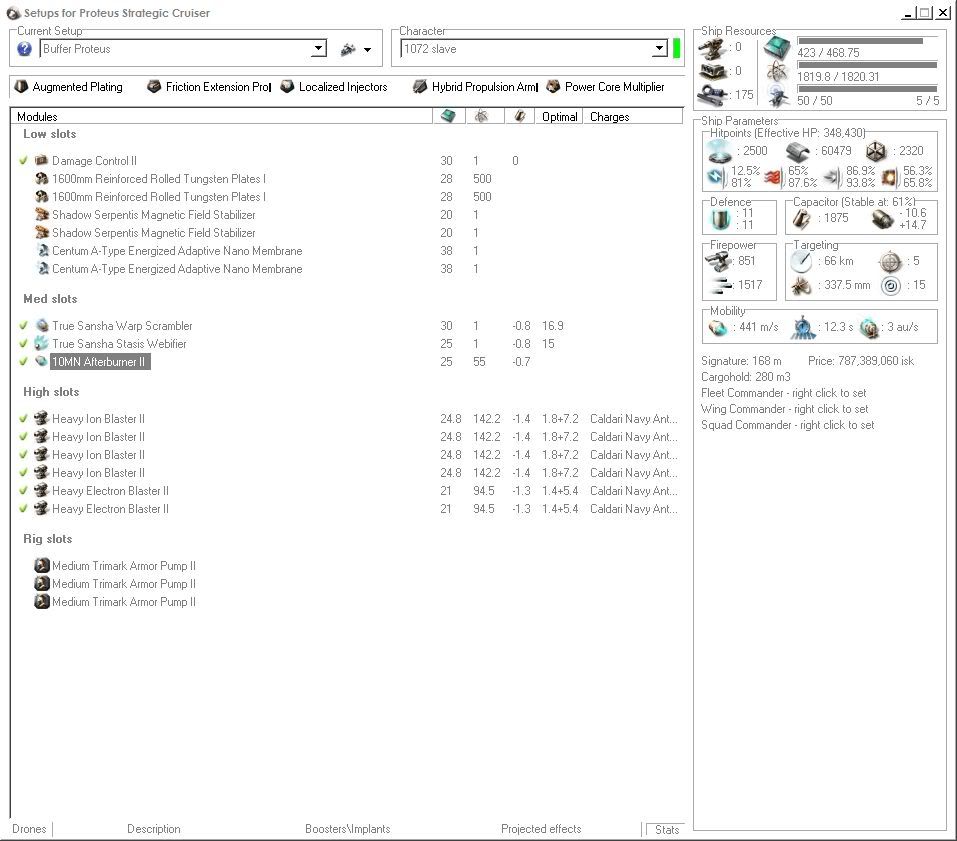Deactivate the 10MN Afterburner II checkmark
The height and width of the screenshot is (841, 957).
[x=23, y=362]
